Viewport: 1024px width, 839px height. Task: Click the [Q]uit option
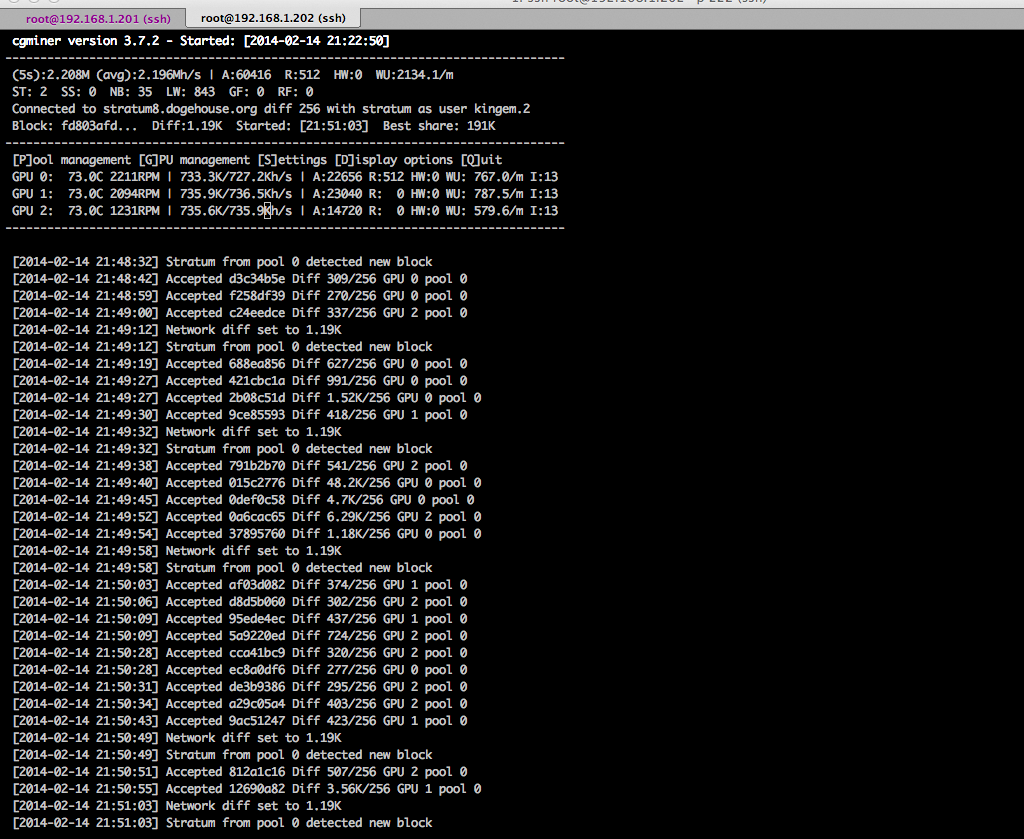tap(481, 160)
